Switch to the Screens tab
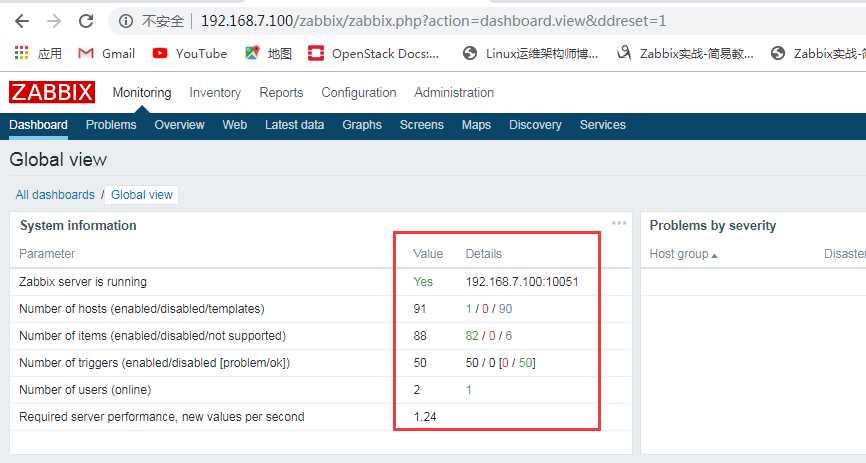The width and height of the screenshot is (866, 463). (x=421, y=125)
